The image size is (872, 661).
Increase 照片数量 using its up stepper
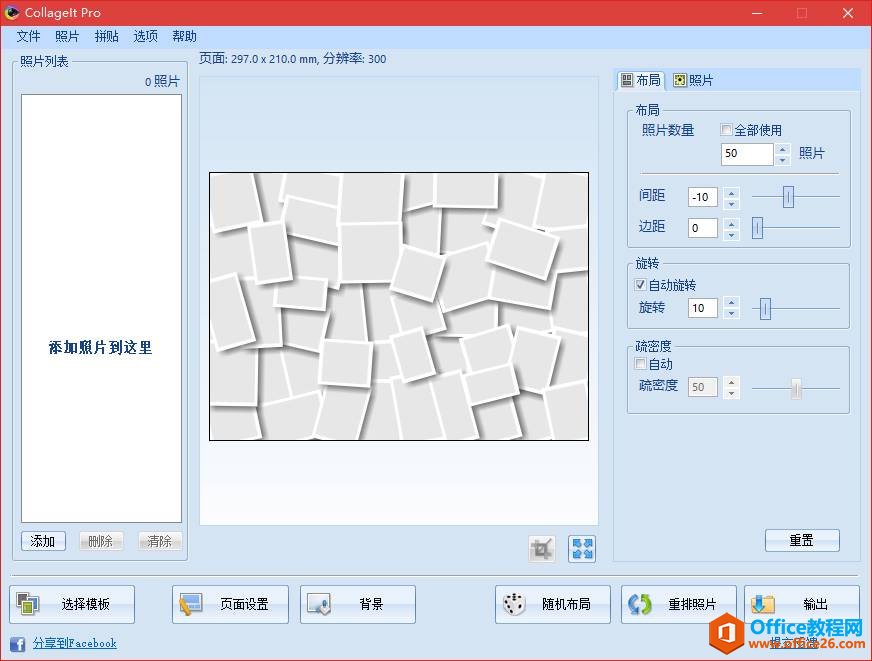coord(782,148)
